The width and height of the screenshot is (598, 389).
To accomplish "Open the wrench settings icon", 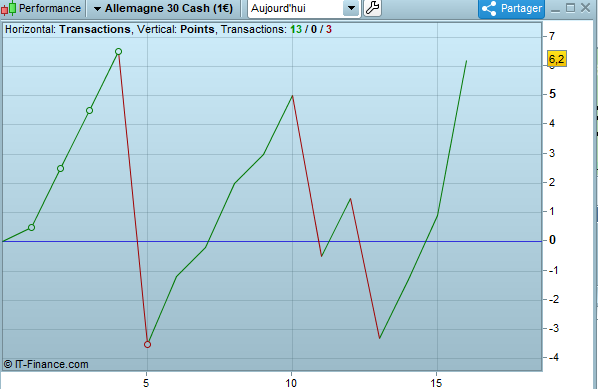I will coord(372,8).
